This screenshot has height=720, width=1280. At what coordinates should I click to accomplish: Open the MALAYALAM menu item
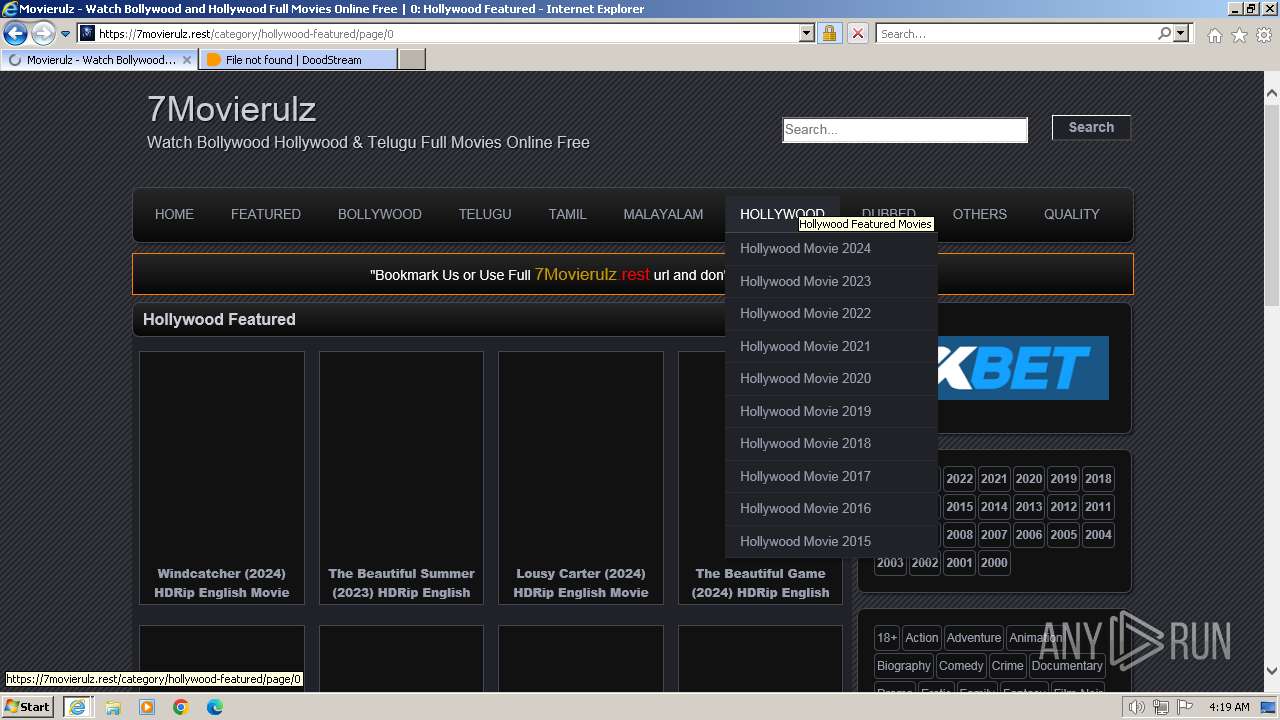(663, 214)
